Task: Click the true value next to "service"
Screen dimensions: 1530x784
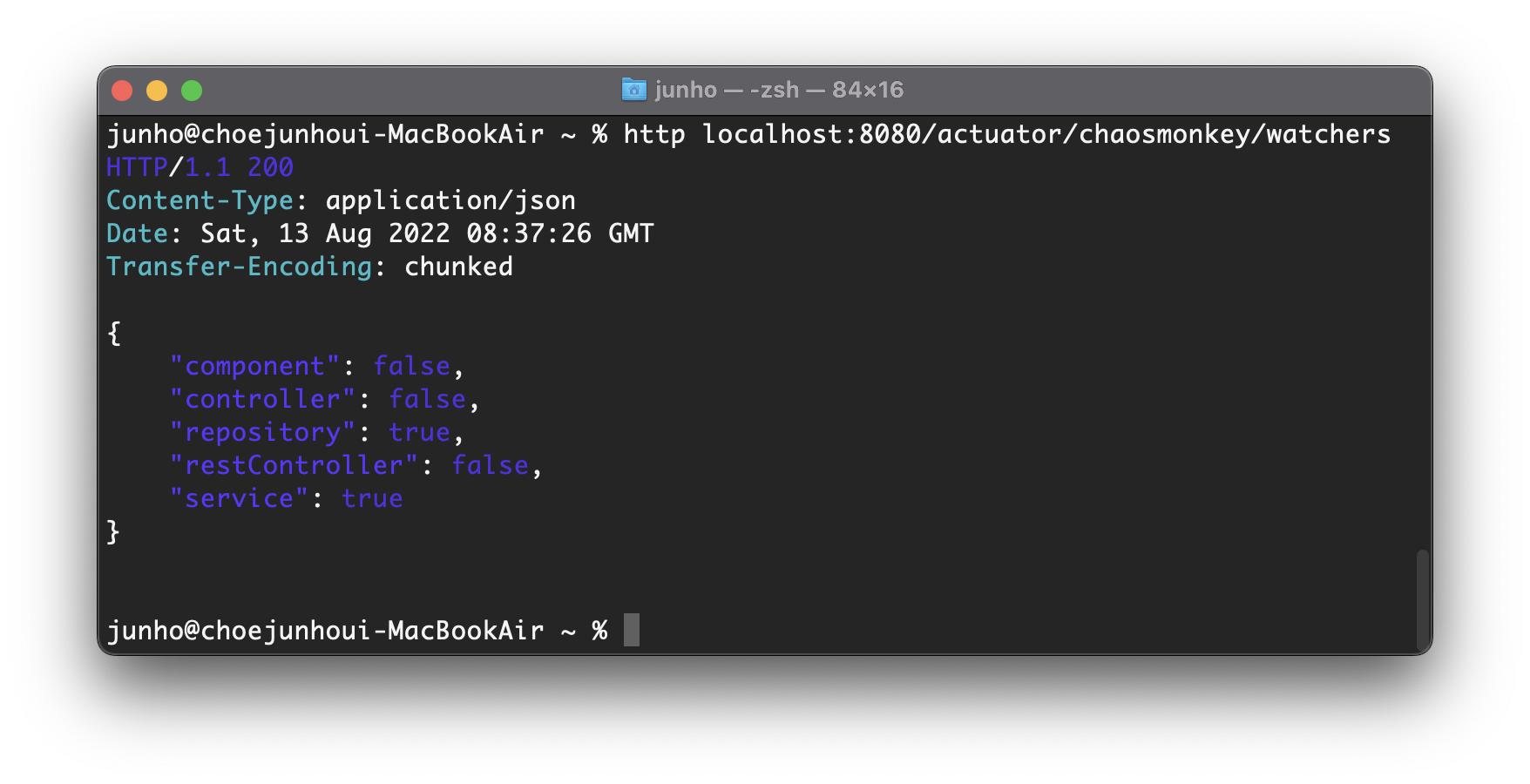Action: (372, 498)
